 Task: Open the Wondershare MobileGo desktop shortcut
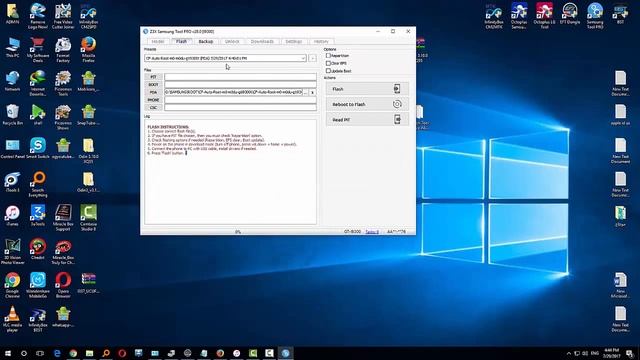(x=38, y=285)
